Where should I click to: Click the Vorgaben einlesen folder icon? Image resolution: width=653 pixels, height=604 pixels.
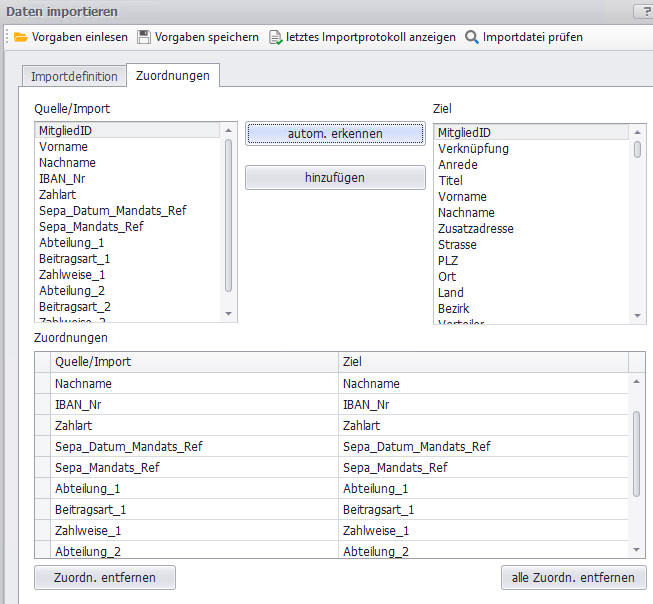(x=20, y=37)
